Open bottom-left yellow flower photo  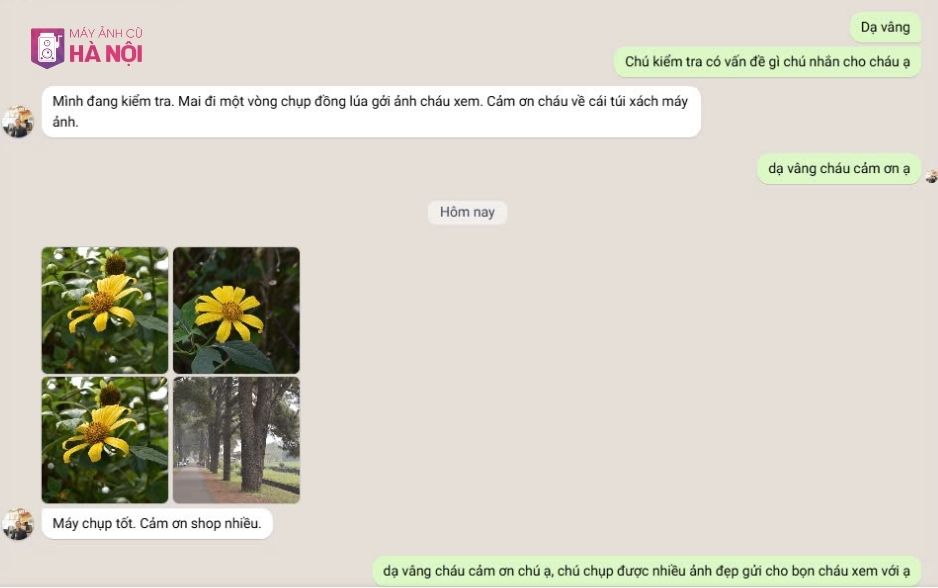point(105,440)
